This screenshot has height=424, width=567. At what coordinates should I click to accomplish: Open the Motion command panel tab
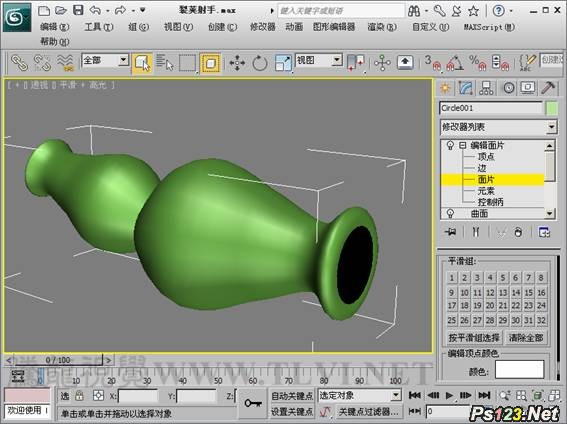click(508, 88)
